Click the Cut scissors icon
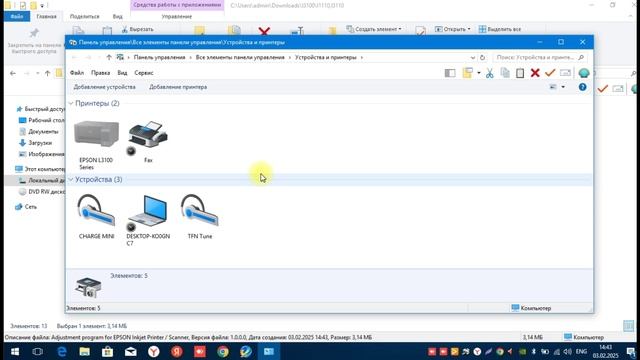This screenshot has width=640, height=360. [489, 73]
